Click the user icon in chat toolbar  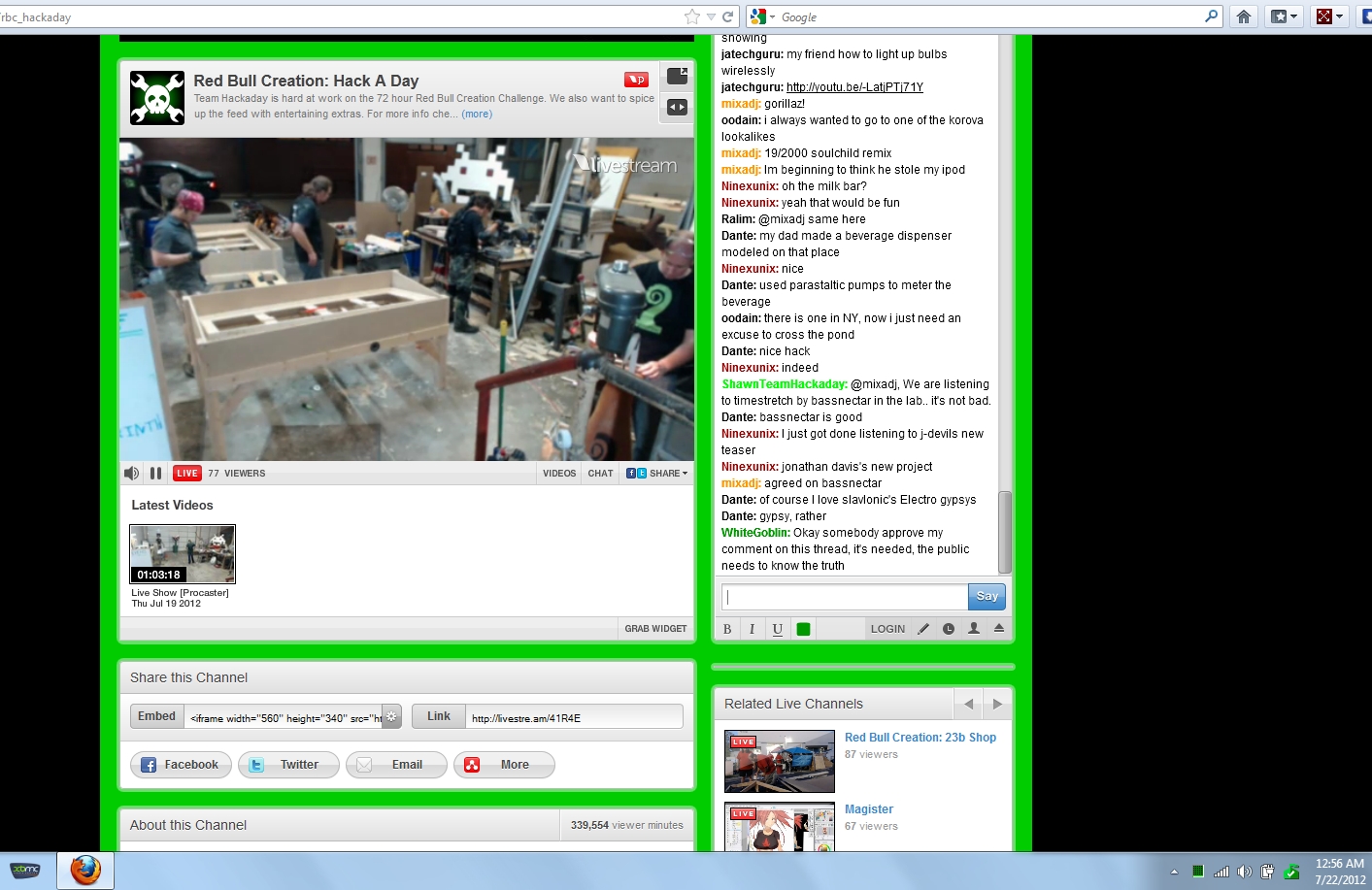coord(974,629)
